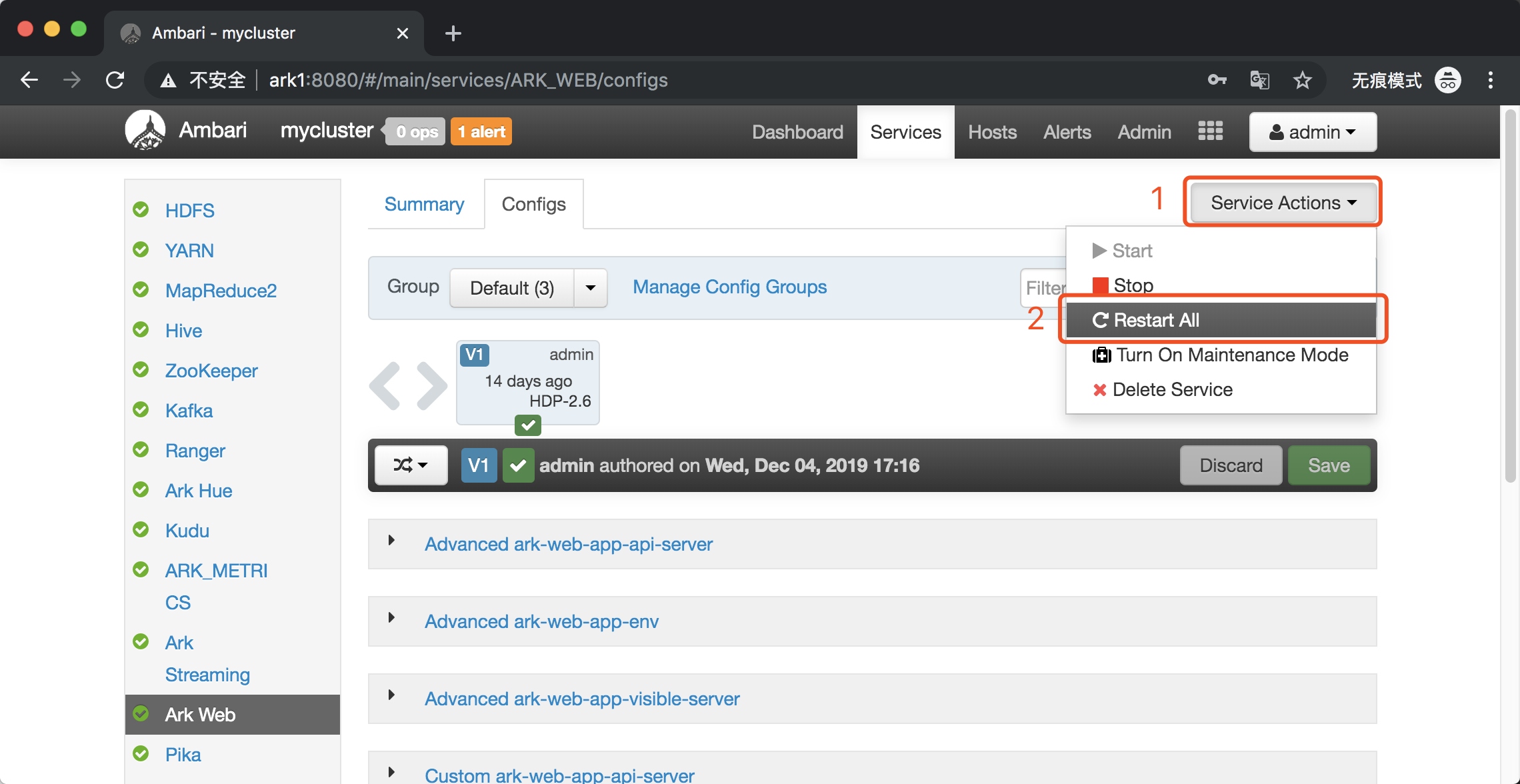Open the compare versions shuffle dropdown

[411, 465]
